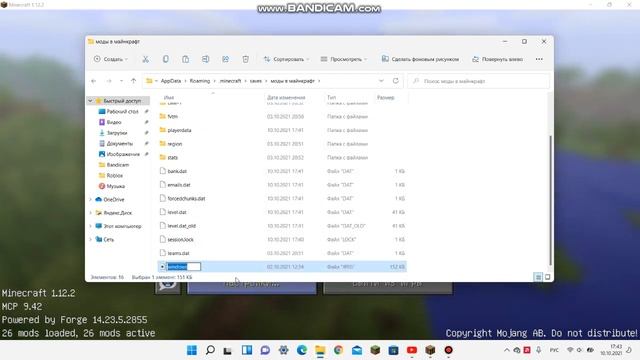This screenshot has width=640, height=360.
Task: Open Task View on the taskbar
Action: (228, 350)
